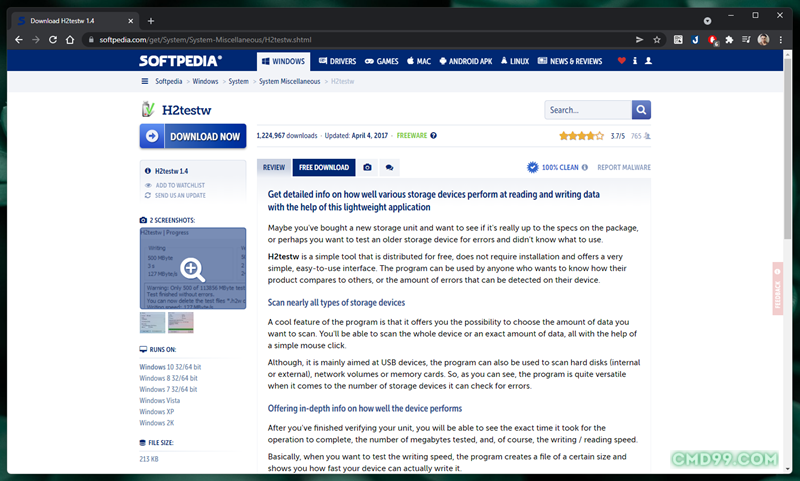Open the Chrome three-dot menu

click(781, 40)
